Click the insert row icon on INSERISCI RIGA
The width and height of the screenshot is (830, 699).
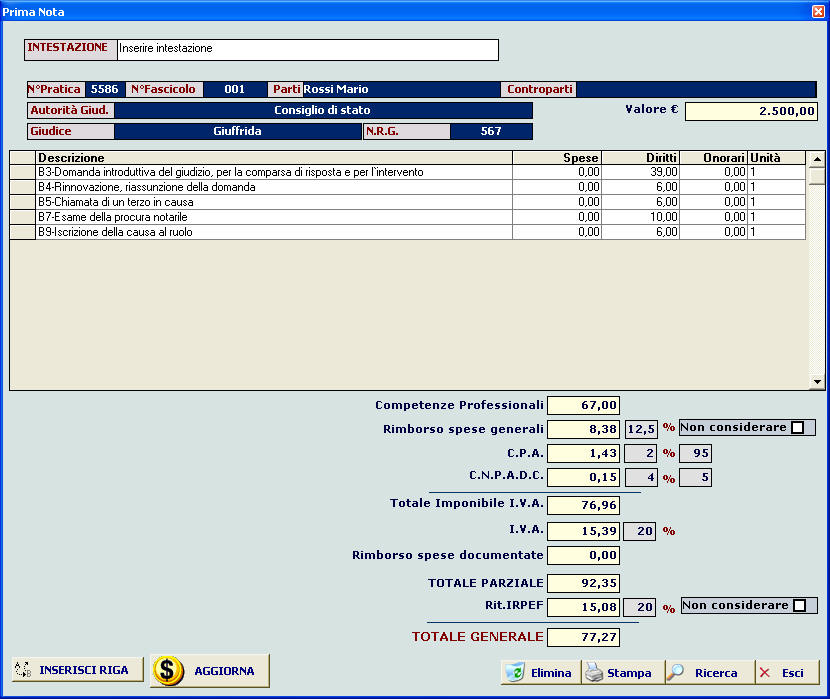click(x=23, y=669)
